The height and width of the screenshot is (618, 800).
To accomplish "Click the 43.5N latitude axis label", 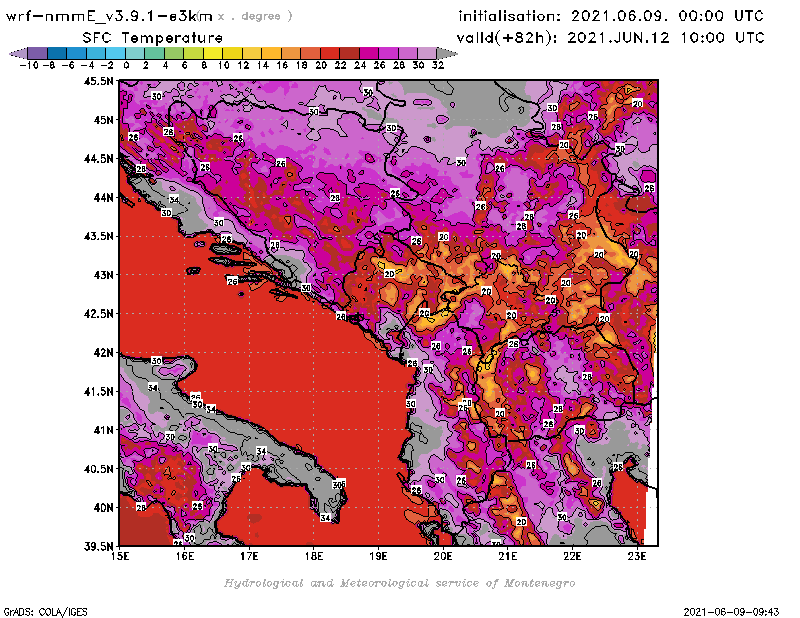I will tap(98, 236).
